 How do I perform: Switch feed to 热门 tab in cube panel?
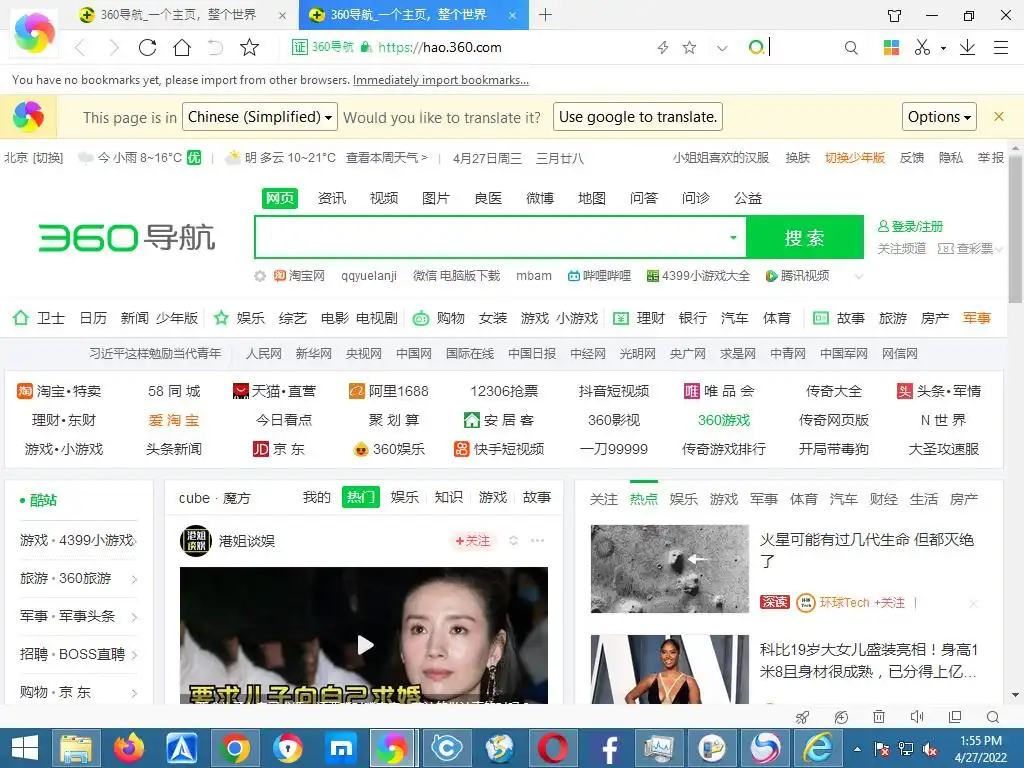click(x=360, y=498)
